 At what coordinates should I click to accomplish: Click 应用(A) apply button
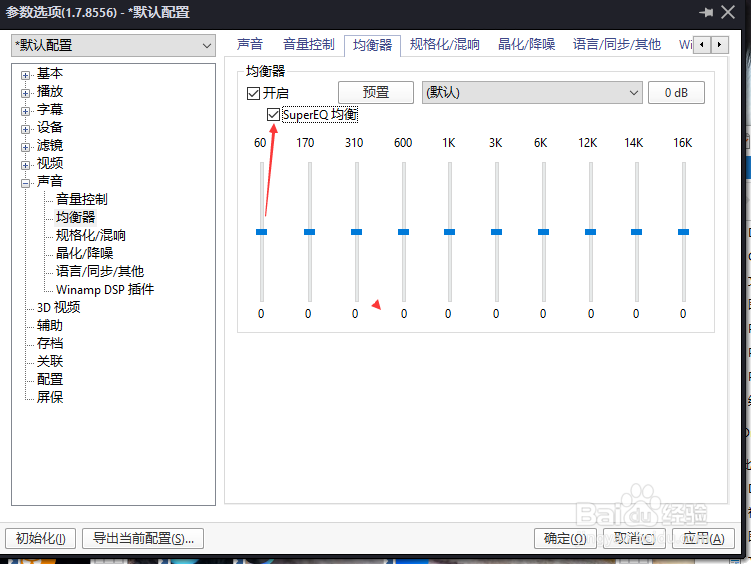(703, 539)
